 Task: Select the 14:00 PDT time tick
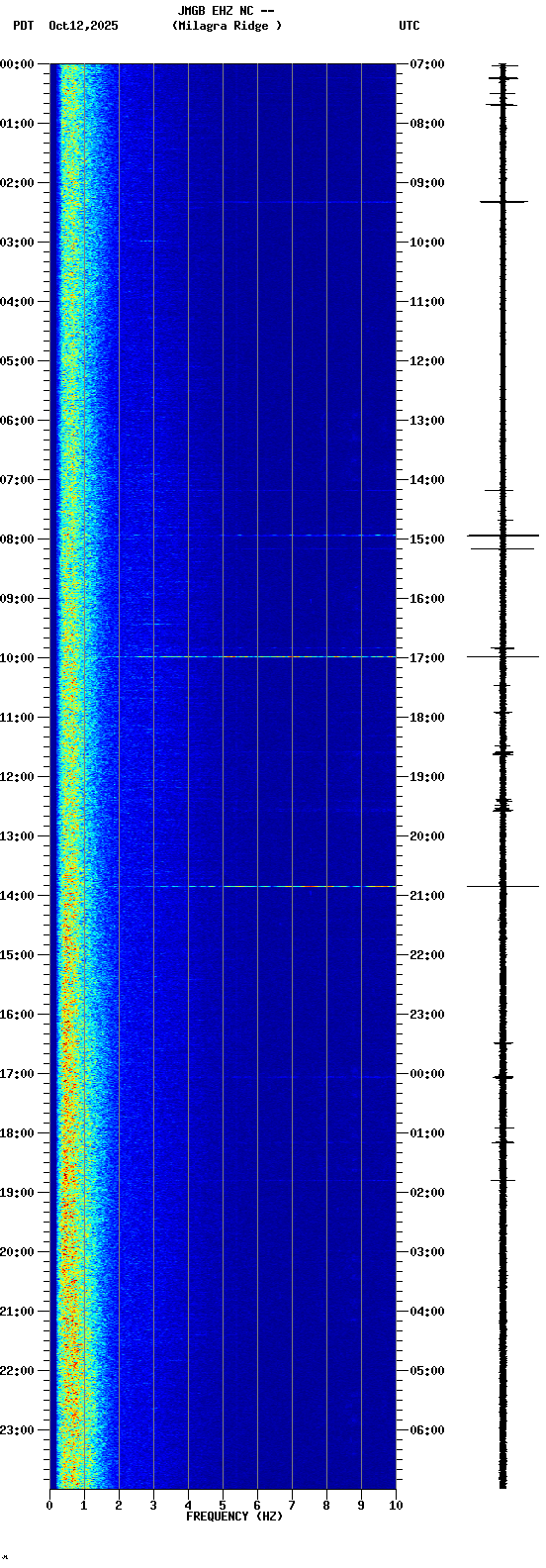coord(17,896)
